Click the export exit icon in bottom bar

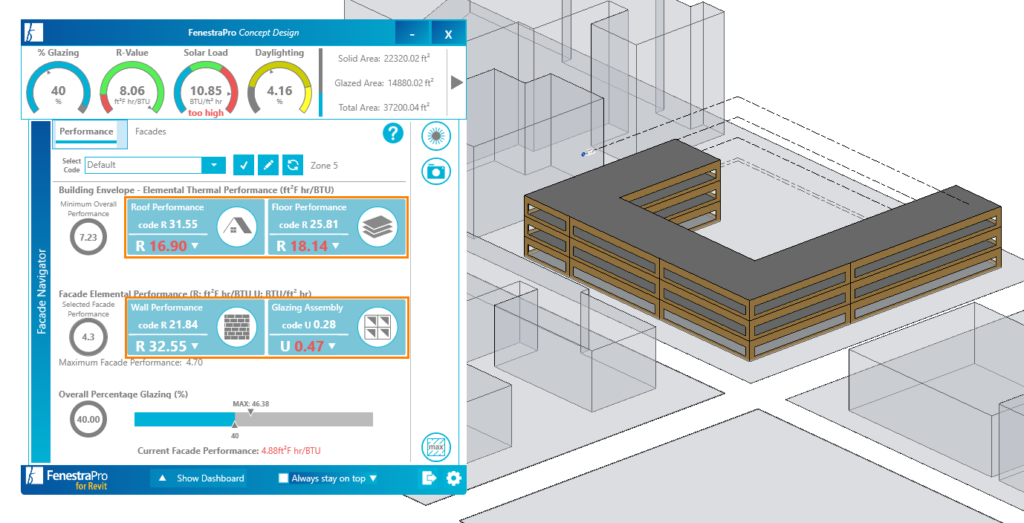pyautogui.click(x=428, y=478)
